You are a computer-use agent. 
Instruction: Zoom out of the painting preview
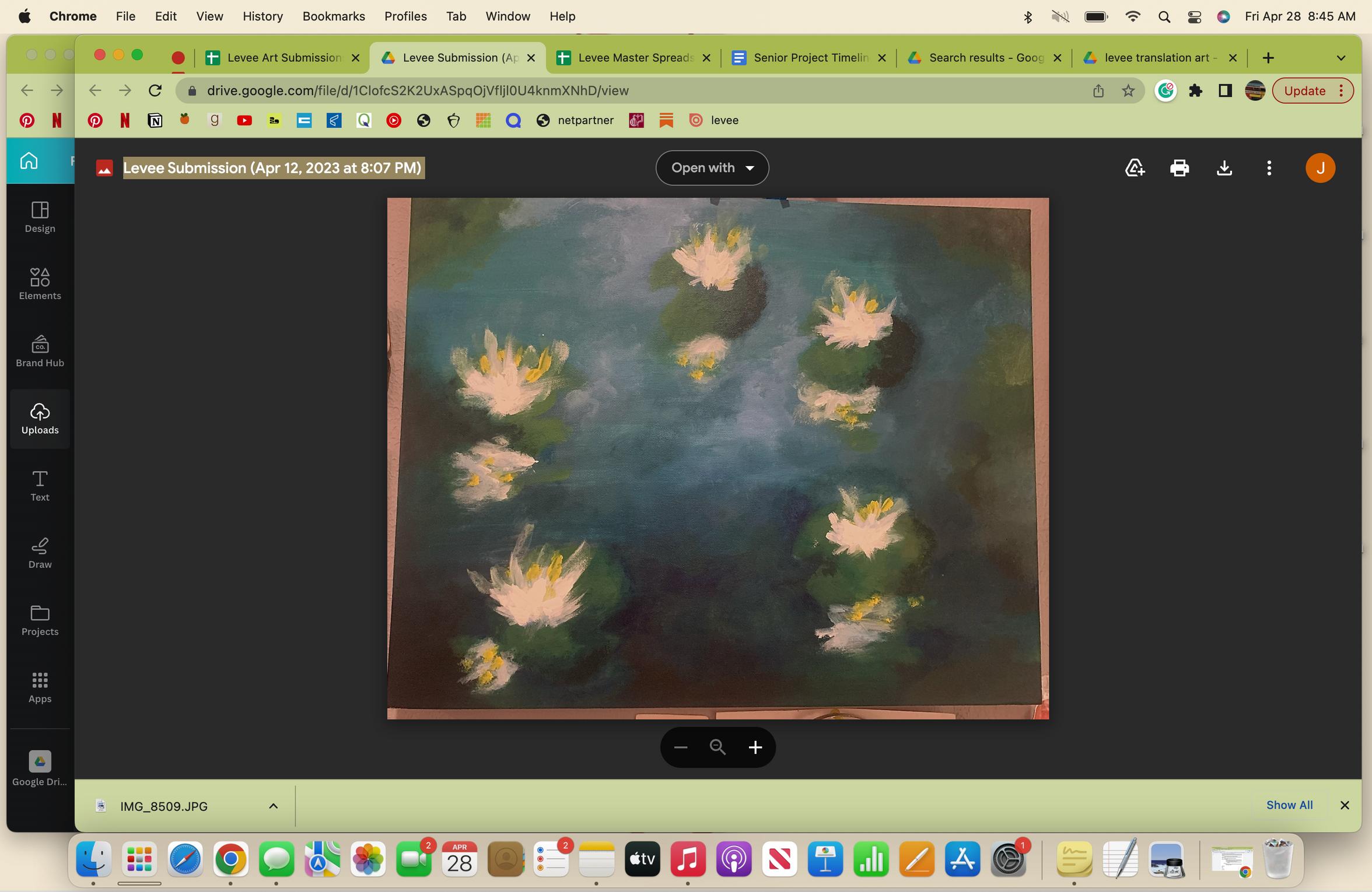(x=680, y=747)
